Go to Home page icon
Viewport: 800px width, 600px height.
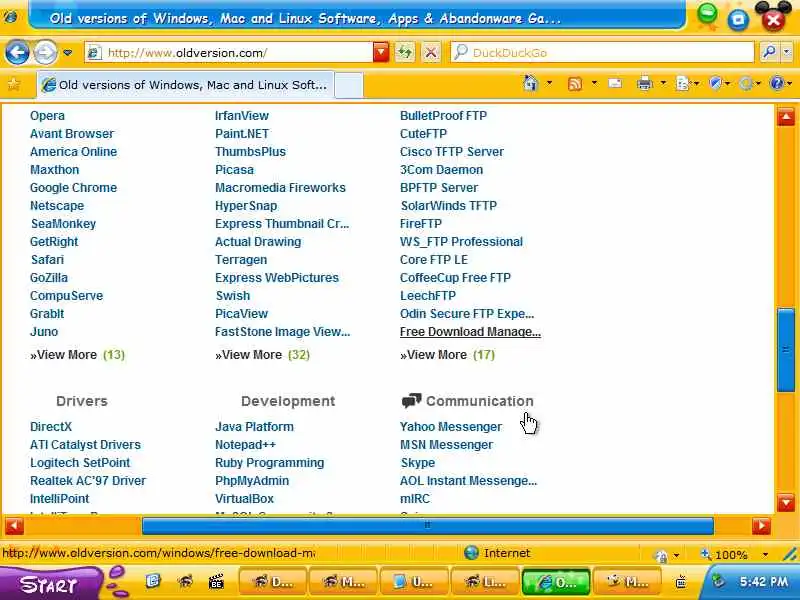531,83
